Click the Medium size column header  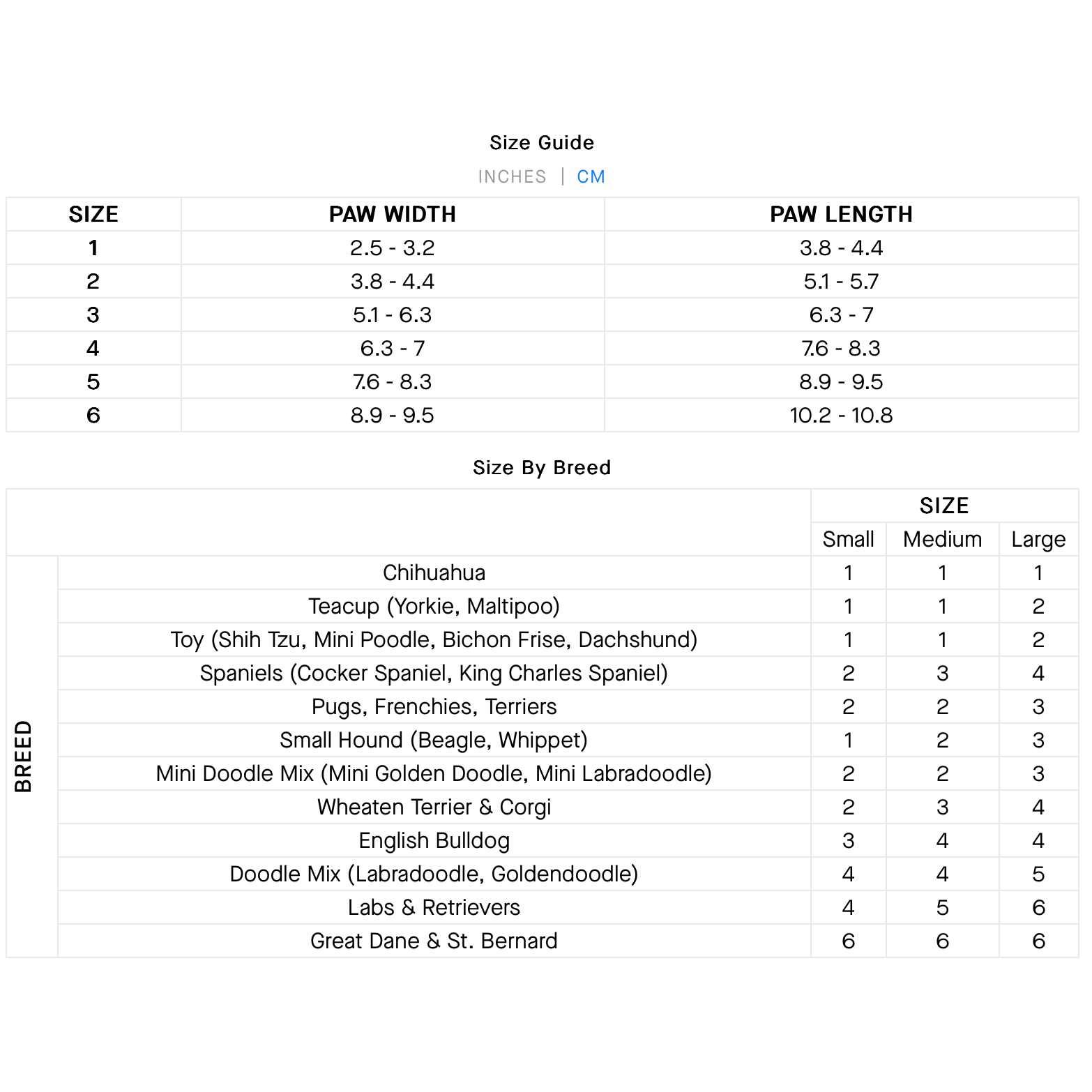coord(942,539)
